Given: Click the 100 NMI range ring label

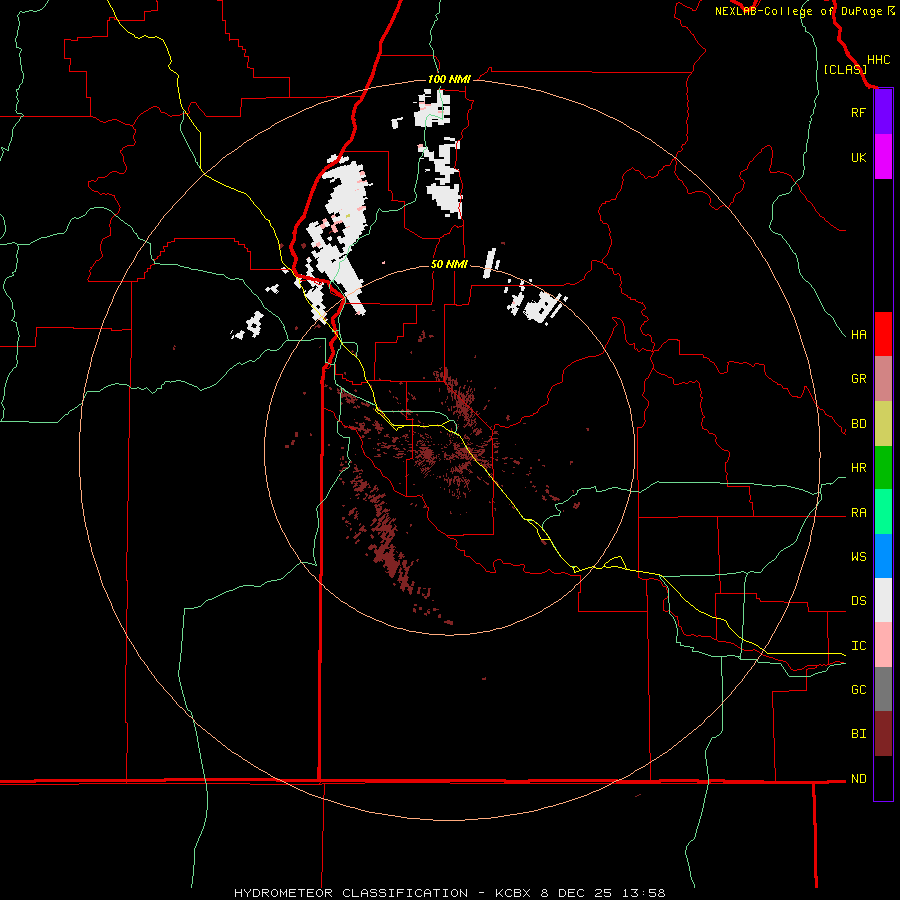Looking at the screenshot, I should click(449, 79).
